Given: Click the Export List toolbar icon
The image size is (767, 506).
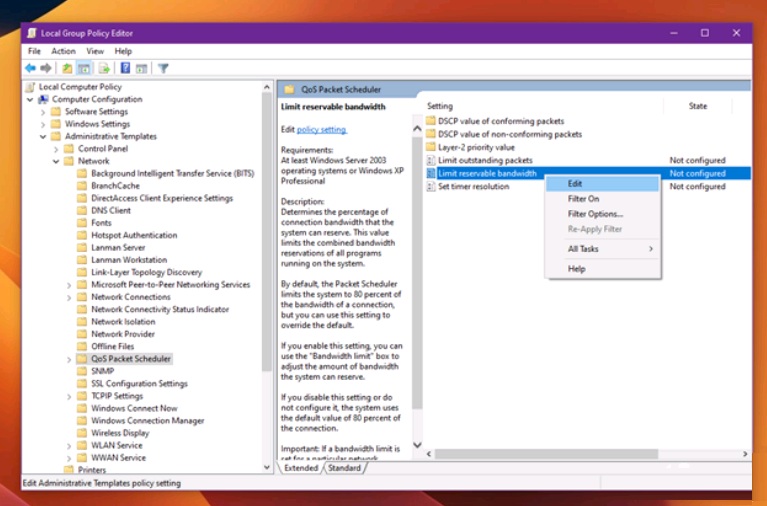Looking at the screenshot, I should (x=104, y=69).
